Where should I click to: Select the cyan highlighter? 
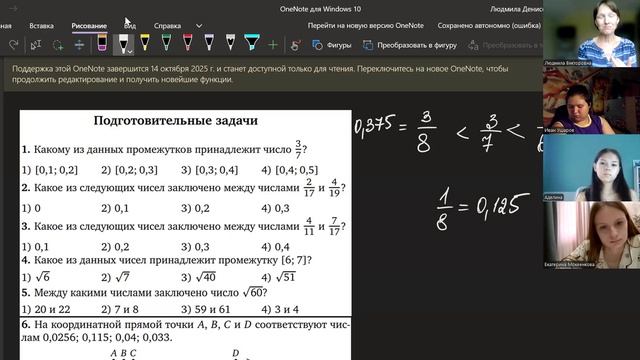(x=252, y=43)
